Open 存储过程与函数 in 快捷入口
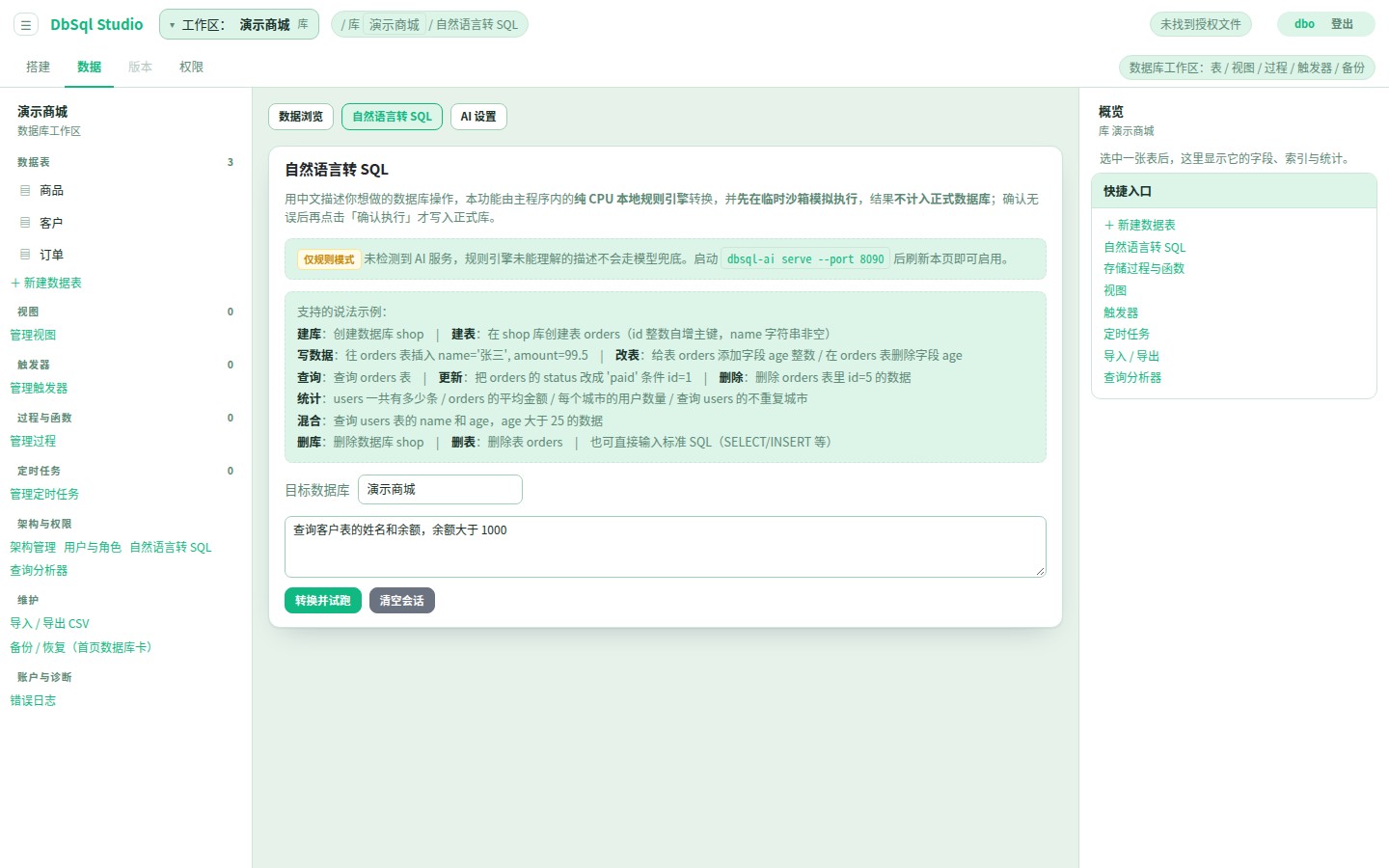Screen dimensions: 1389x868 1144,268
